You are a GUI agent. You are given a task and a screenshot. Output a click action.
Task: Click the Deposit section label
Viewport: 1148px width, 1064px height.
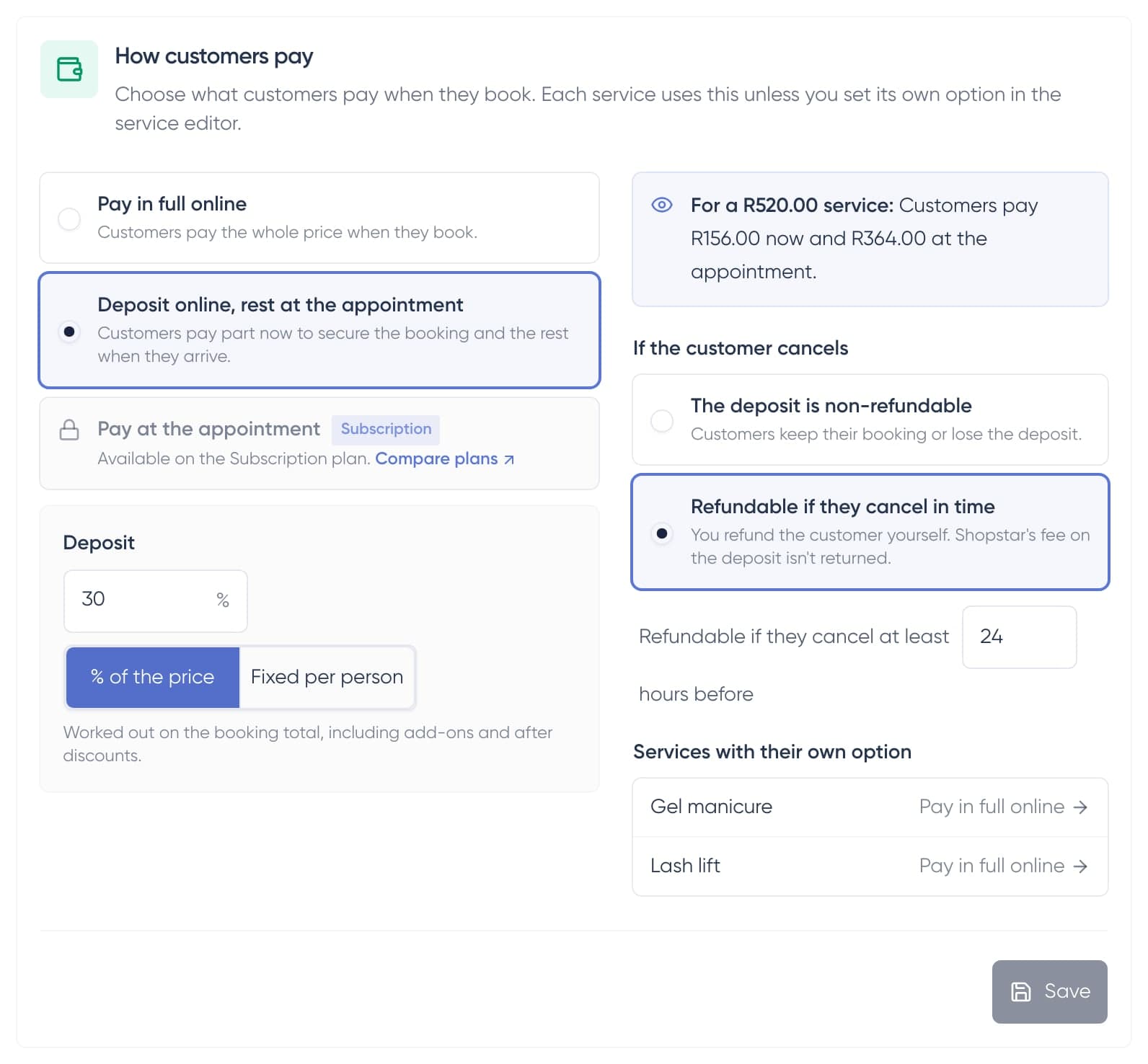(99, 543)
